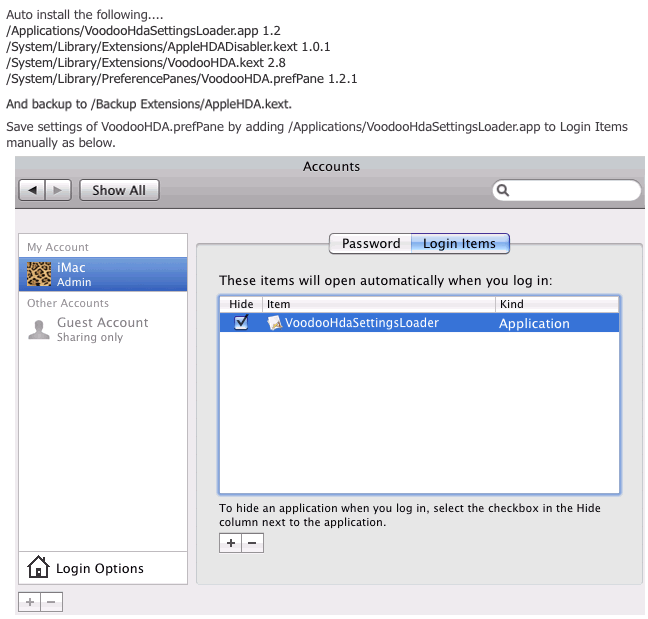Click inside the search field
This screenshot has height=619, width=648.
pyautogui.click(x=566, y=190)
